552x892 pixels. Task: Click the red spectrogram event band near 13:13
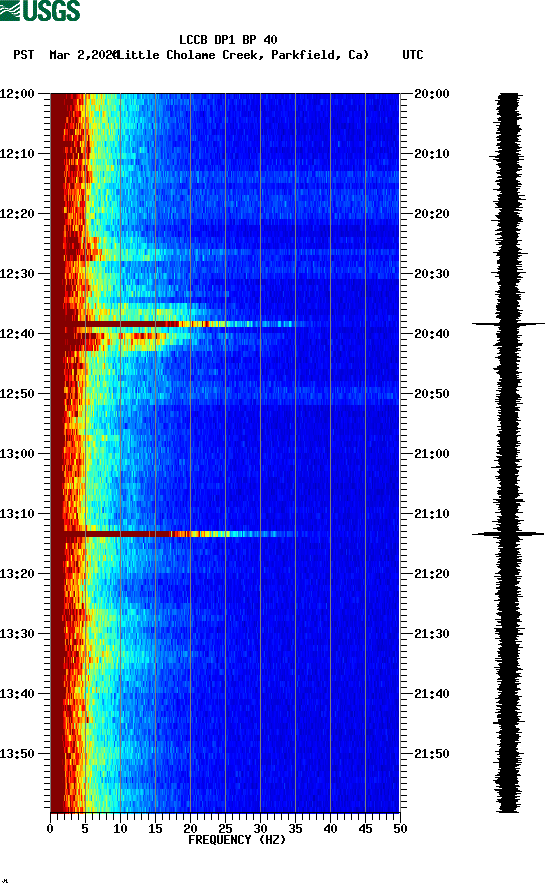pyautogui.click(x=174, y=534)
